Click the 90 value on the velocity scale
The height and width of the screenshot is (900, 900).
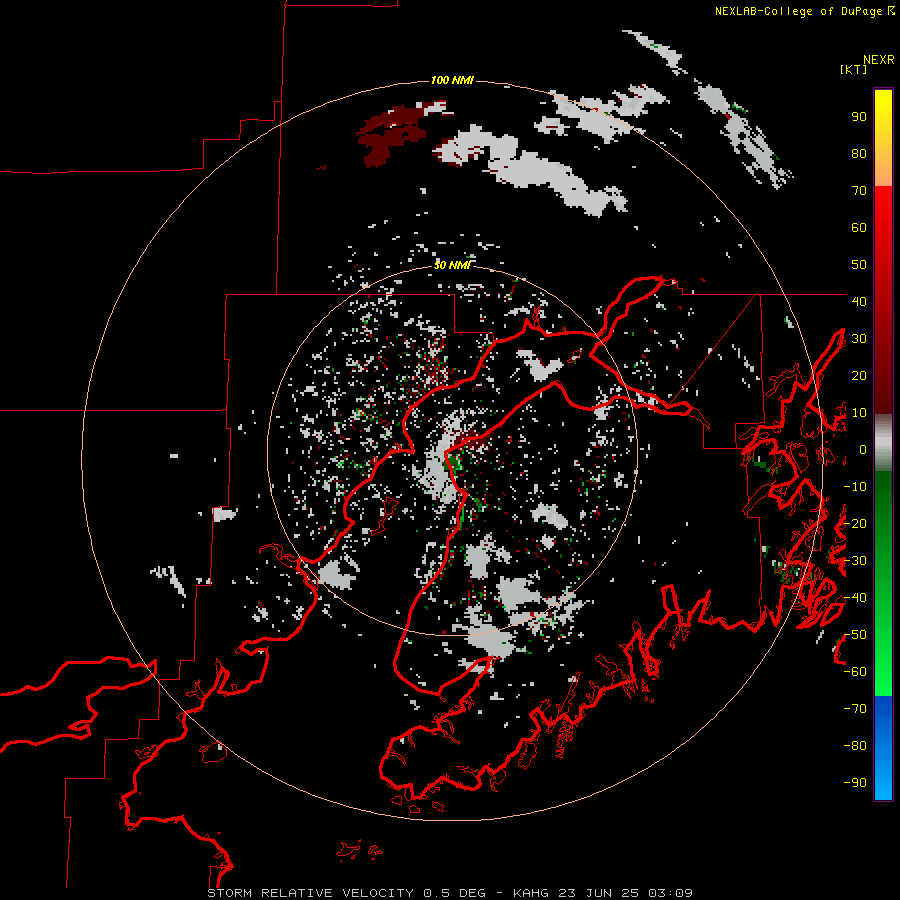[x=859, y=117]
